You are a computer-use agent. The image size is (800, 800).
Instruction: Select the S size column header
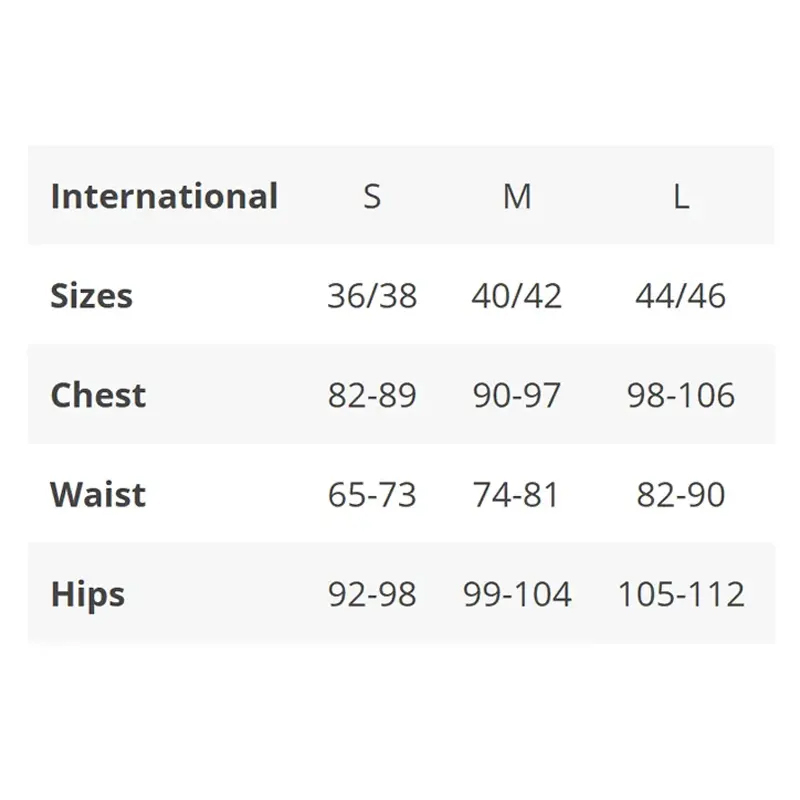[x=372, y=196]
